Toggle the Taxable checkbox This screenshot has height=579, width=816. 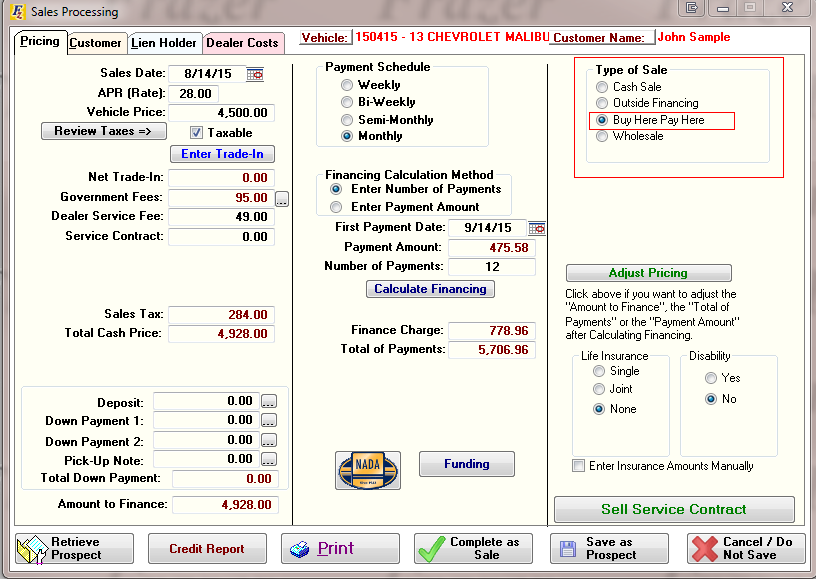coord(196,133)
